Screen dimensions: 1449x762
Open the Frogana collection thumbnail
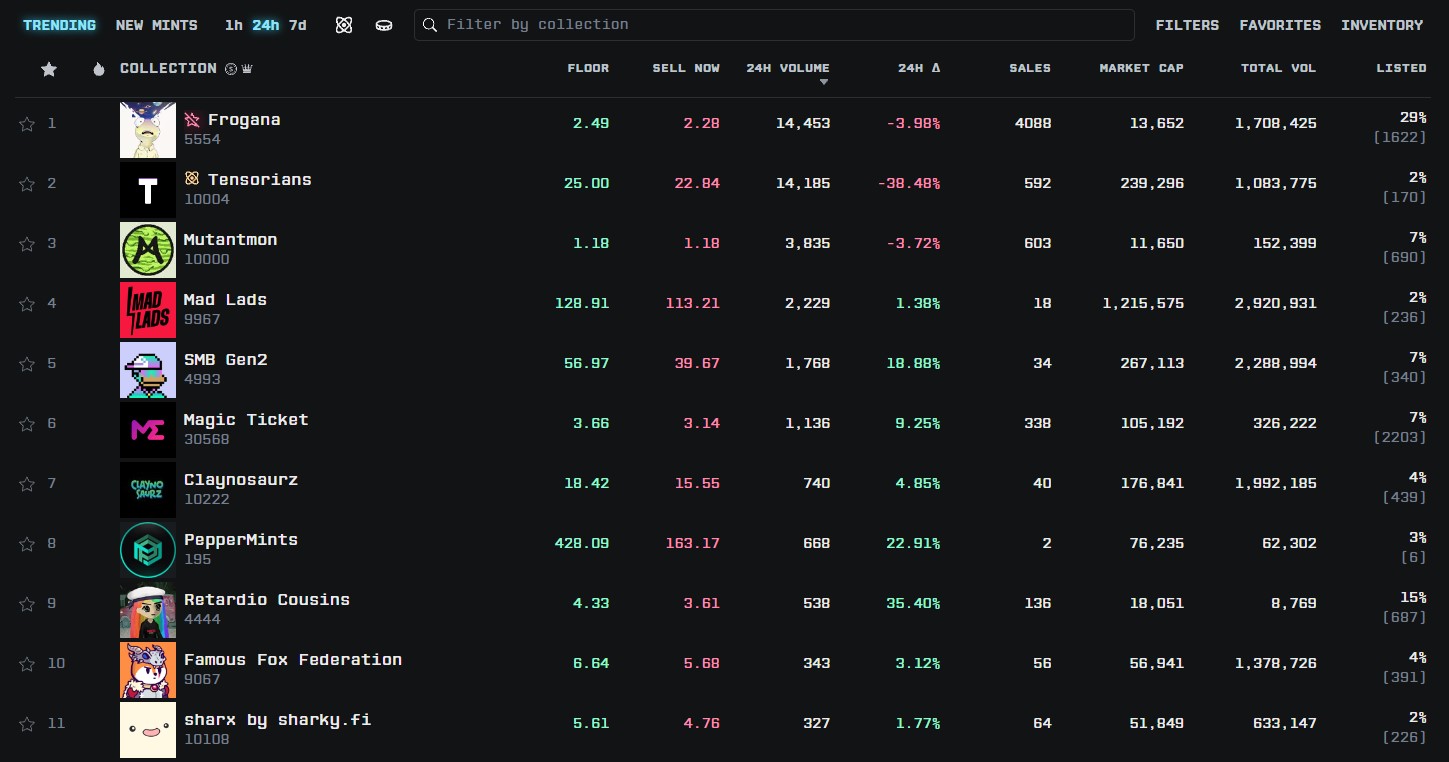click(x=148, y=130)
